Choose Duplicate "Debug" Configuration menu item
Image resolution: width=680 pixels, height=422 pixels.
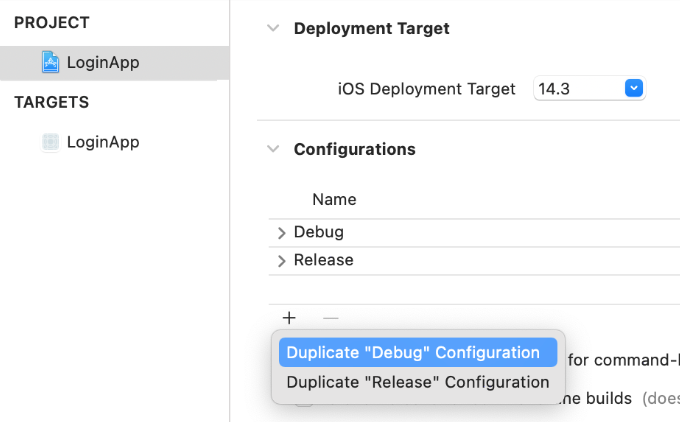[413, 352]
